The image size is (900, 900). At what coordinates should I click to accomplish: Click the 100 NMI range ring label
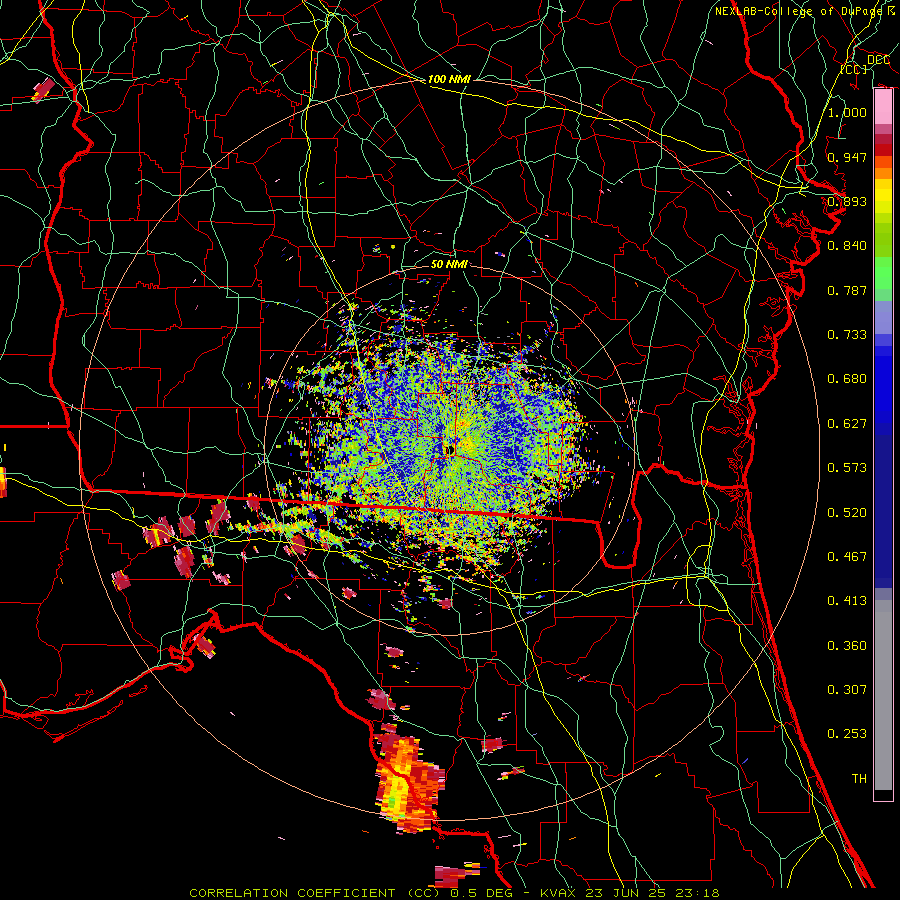click(x=449, y=79)
